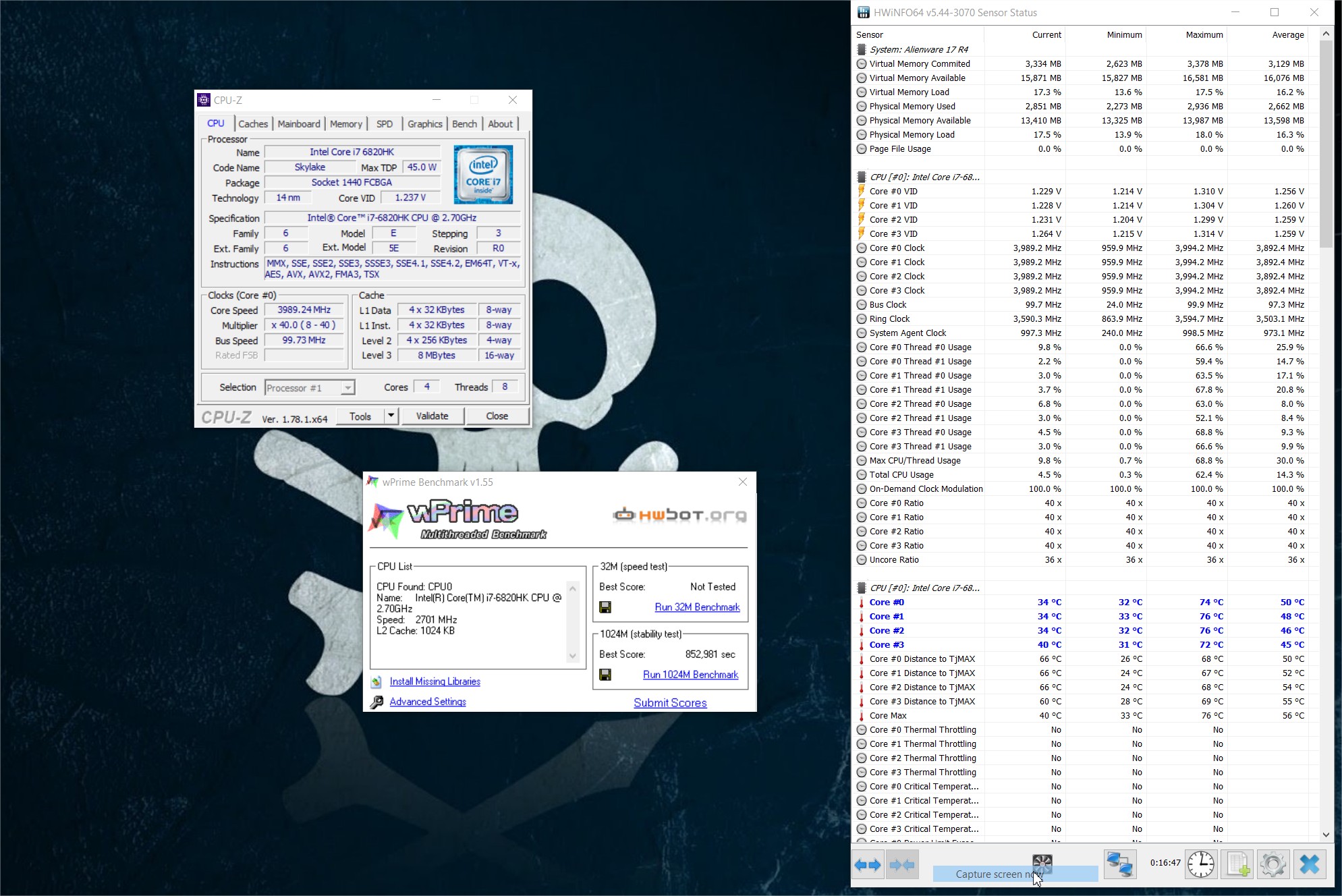Viewport: 1342px width, 896px height.
Task: Click the Multiplier value in CPU-Z
Action: pos(304,325)
